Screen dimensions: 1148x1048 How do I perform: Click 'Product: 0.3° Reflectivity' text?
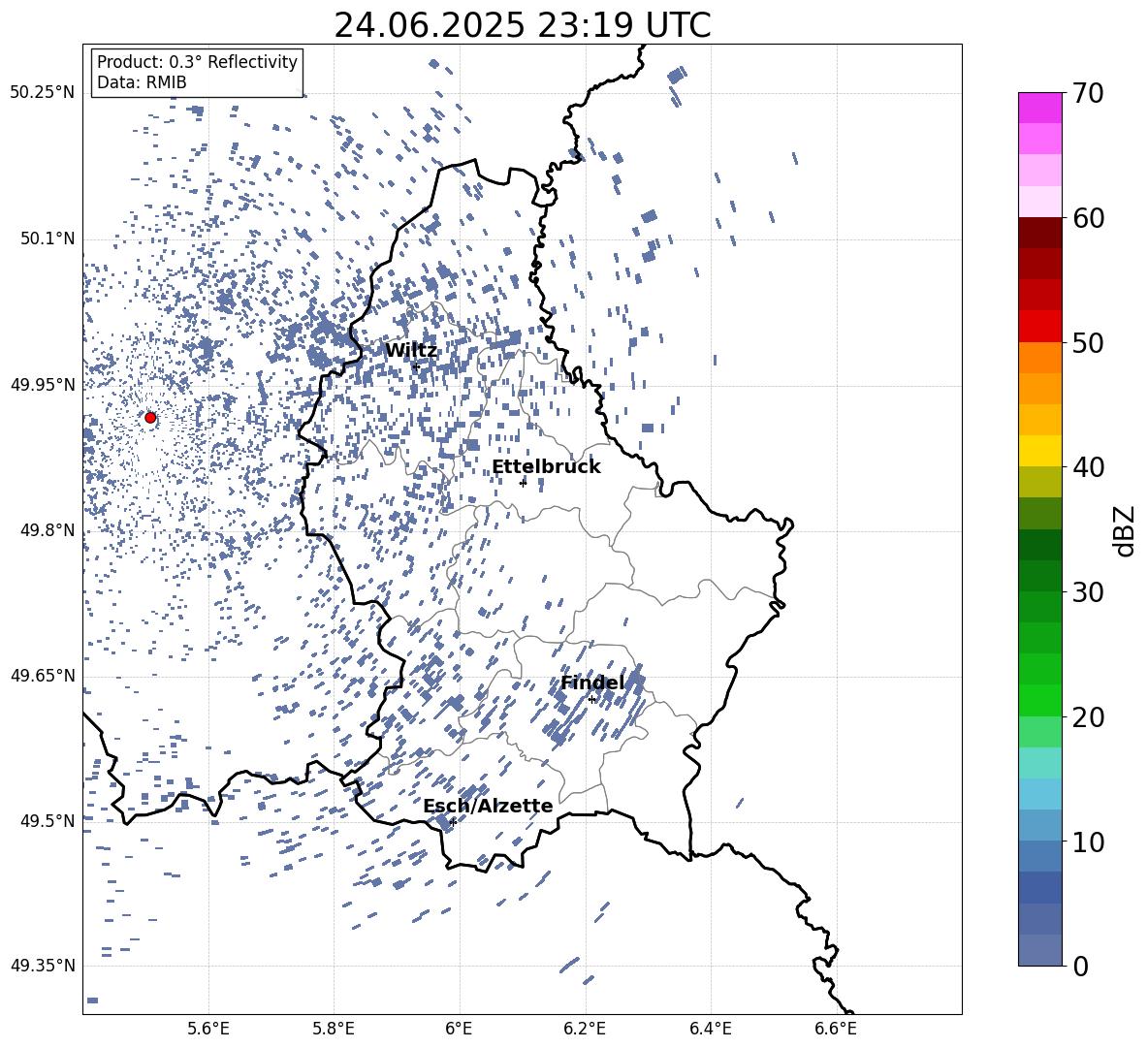(x=197, y=62)
